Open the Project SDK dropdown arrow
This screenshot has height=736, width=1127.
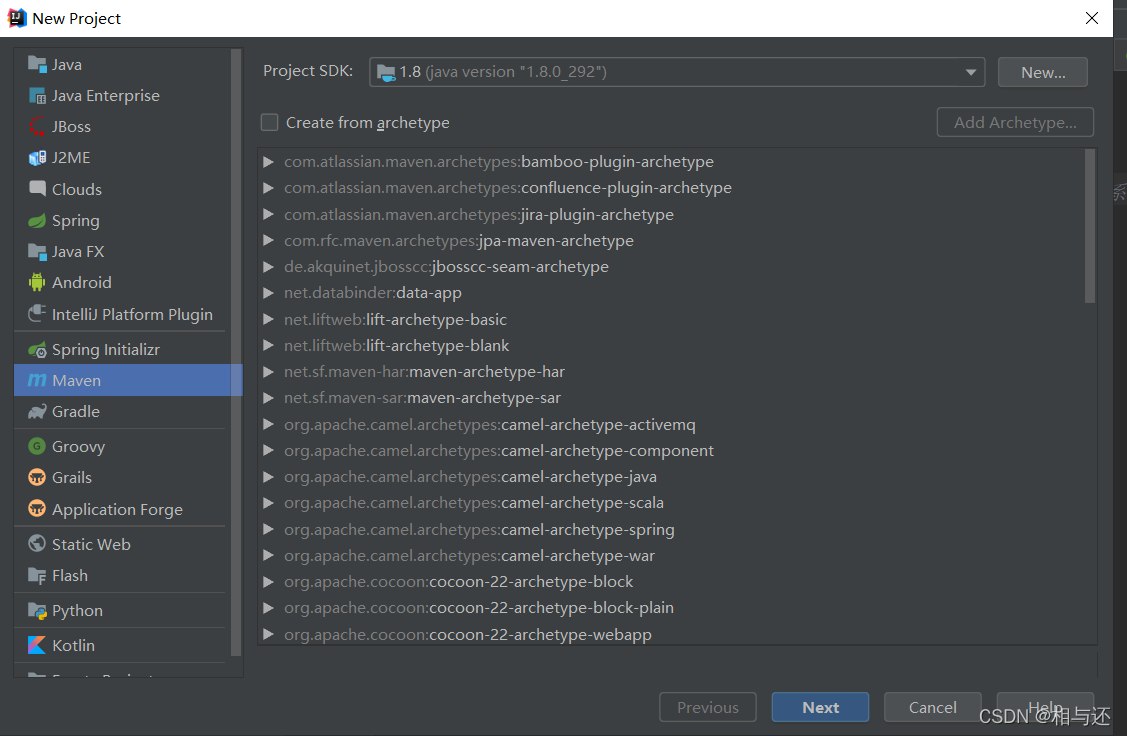click(x=970, y=72)
